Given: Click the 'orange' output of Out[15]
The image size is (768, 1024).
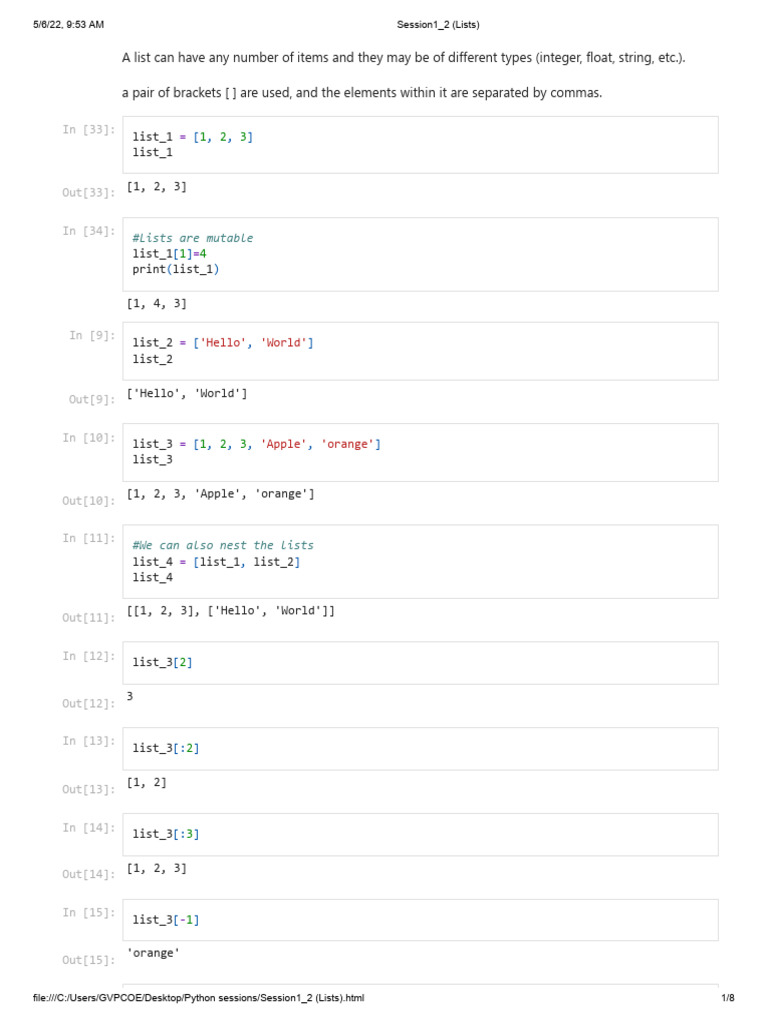Looking at the screenshot, I should click(153, 953).
